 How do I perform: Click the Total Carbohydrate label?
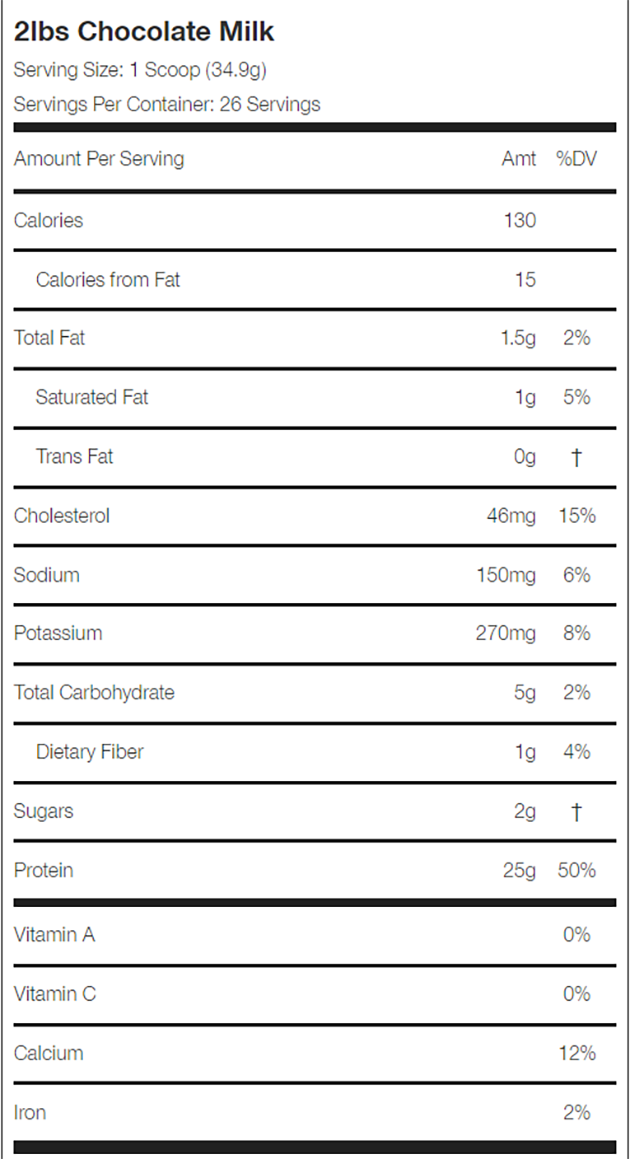coord(94,693)
